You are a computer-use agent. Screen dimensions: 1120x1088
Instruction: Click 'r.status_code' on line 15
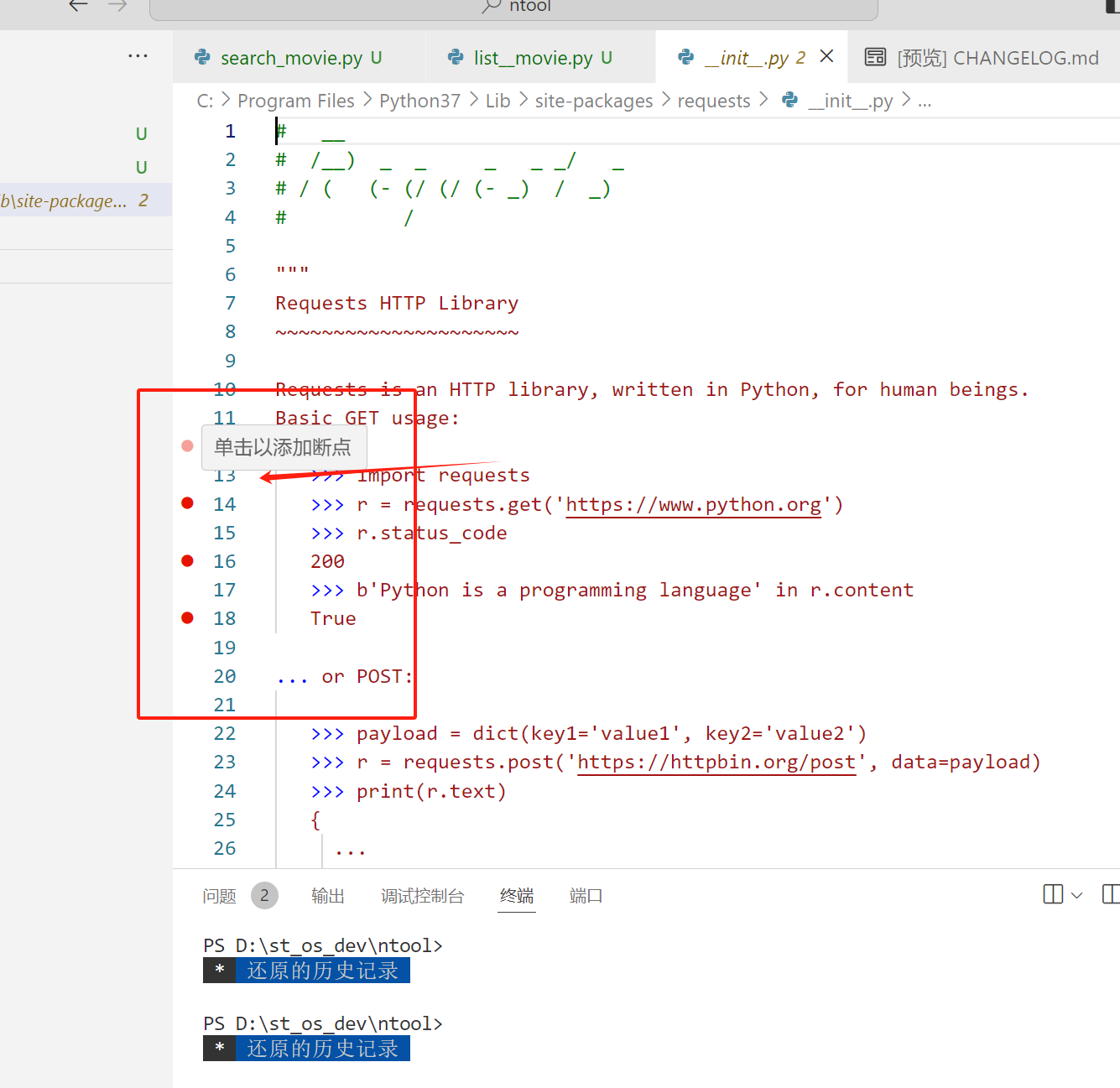[x=431, y=533]
